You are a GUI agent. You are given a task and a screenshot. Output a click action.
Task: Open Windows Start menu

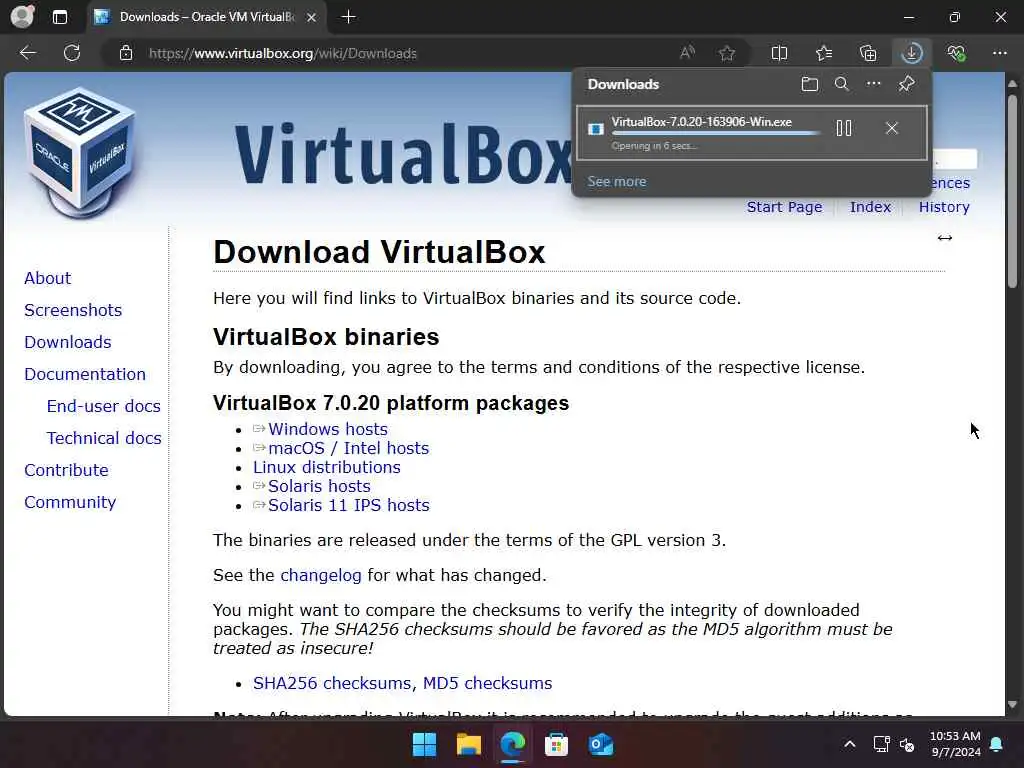pyautogui.click(x=424, y=744)
